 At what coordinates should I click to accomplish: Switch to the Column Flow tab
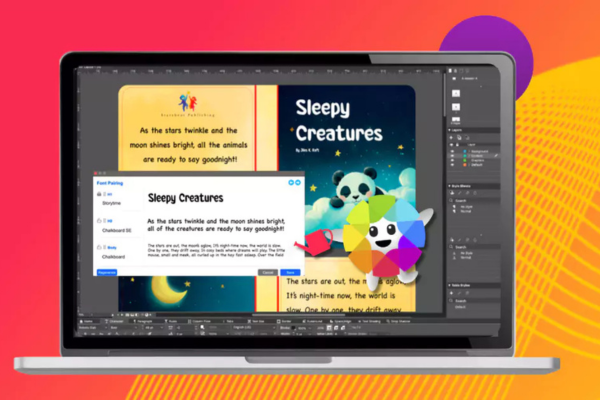199,321
